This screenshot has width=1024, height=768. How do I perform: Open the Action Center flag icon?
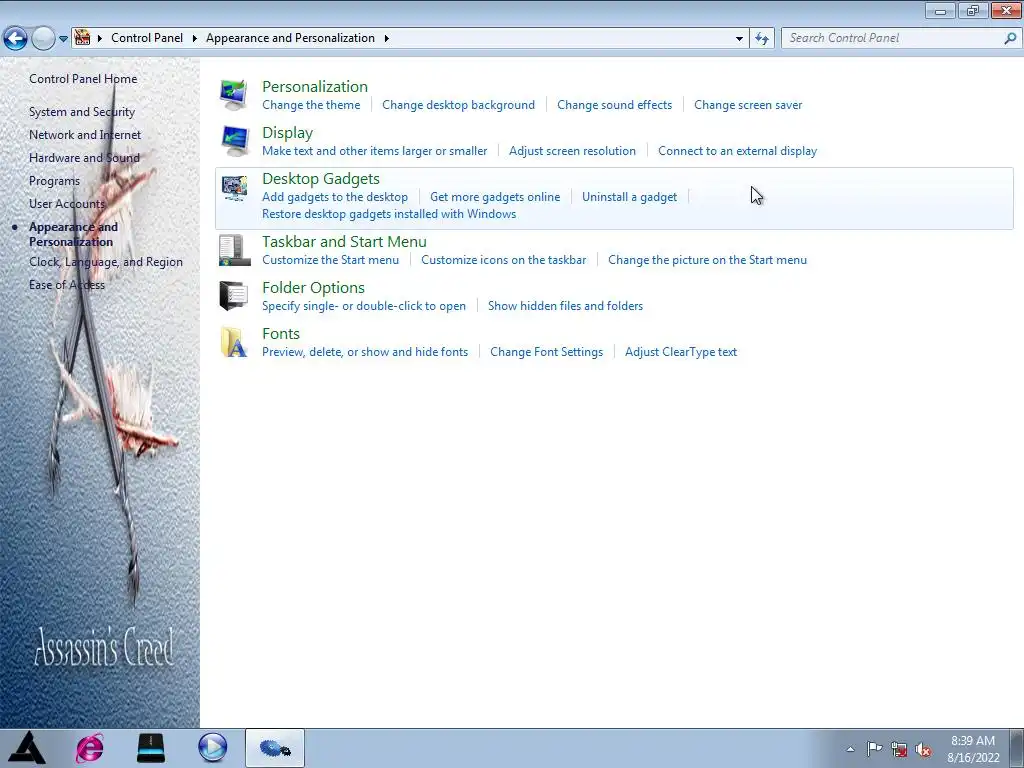pos(874,749)
